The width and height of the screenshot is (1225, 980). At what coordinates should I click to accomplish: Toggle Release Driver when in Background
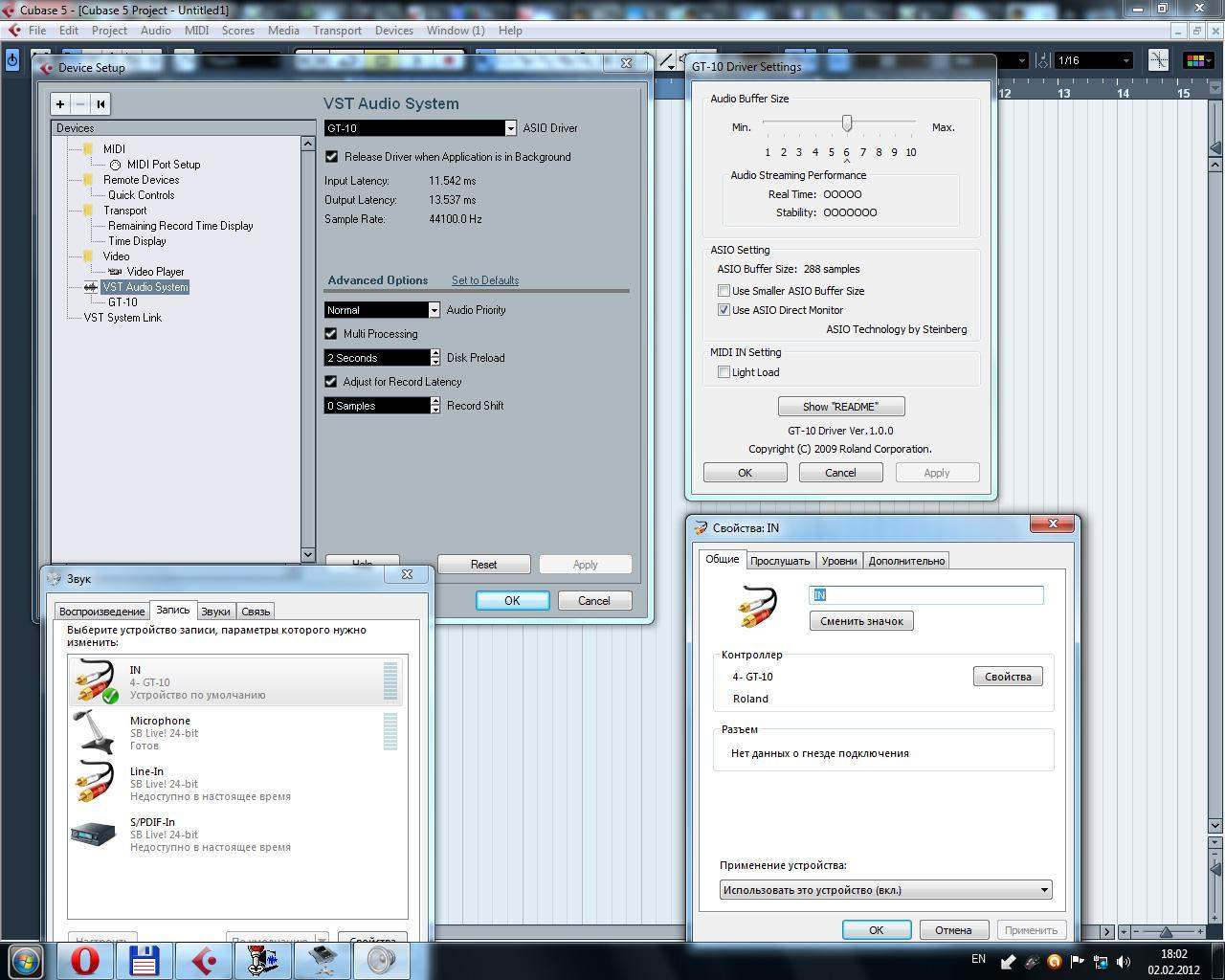click(332, 157)
